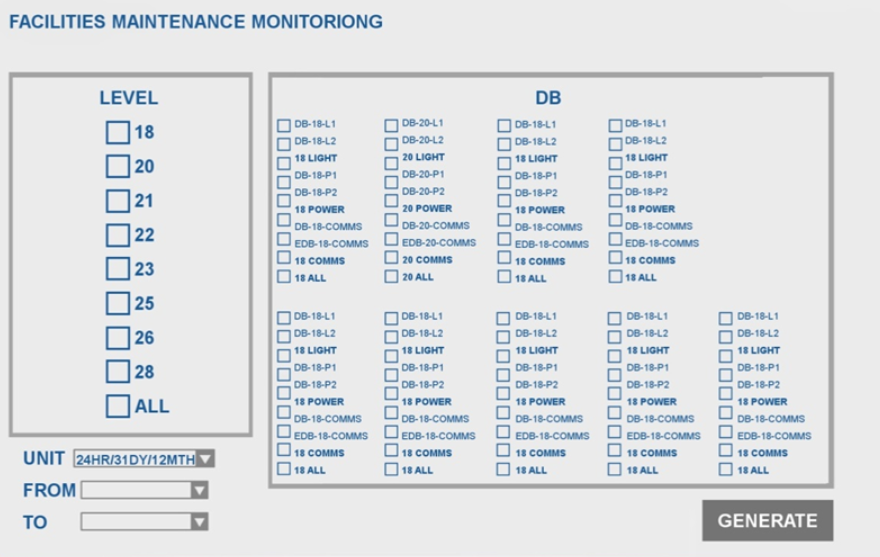The height and width of the screenshot is (557, 880).
Task: Select the DB-20-P1 checkbox
Action: point(392,175)
